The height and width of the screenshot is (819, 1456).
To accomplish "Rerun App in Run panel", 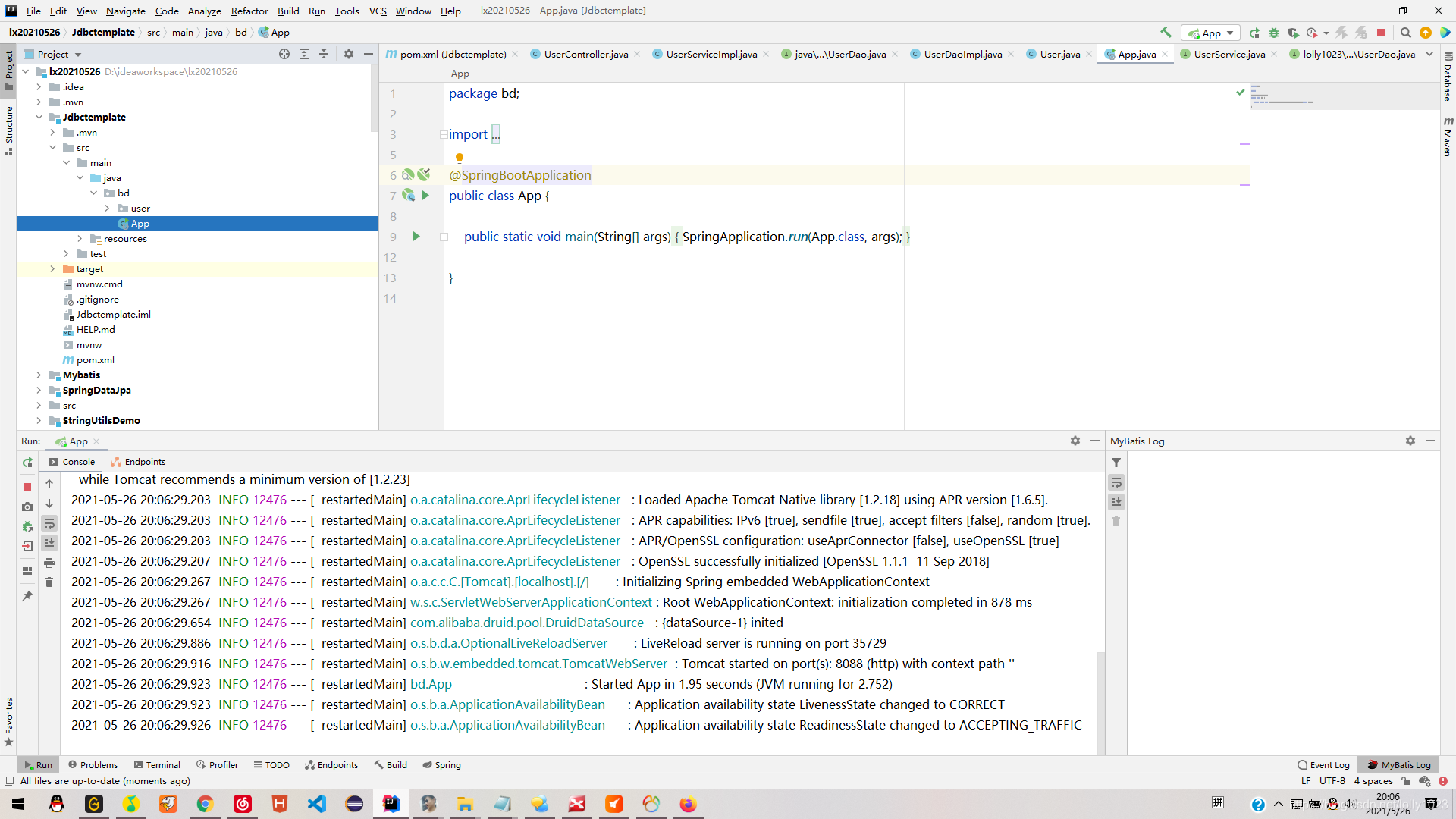I will (x=27, y=463).
